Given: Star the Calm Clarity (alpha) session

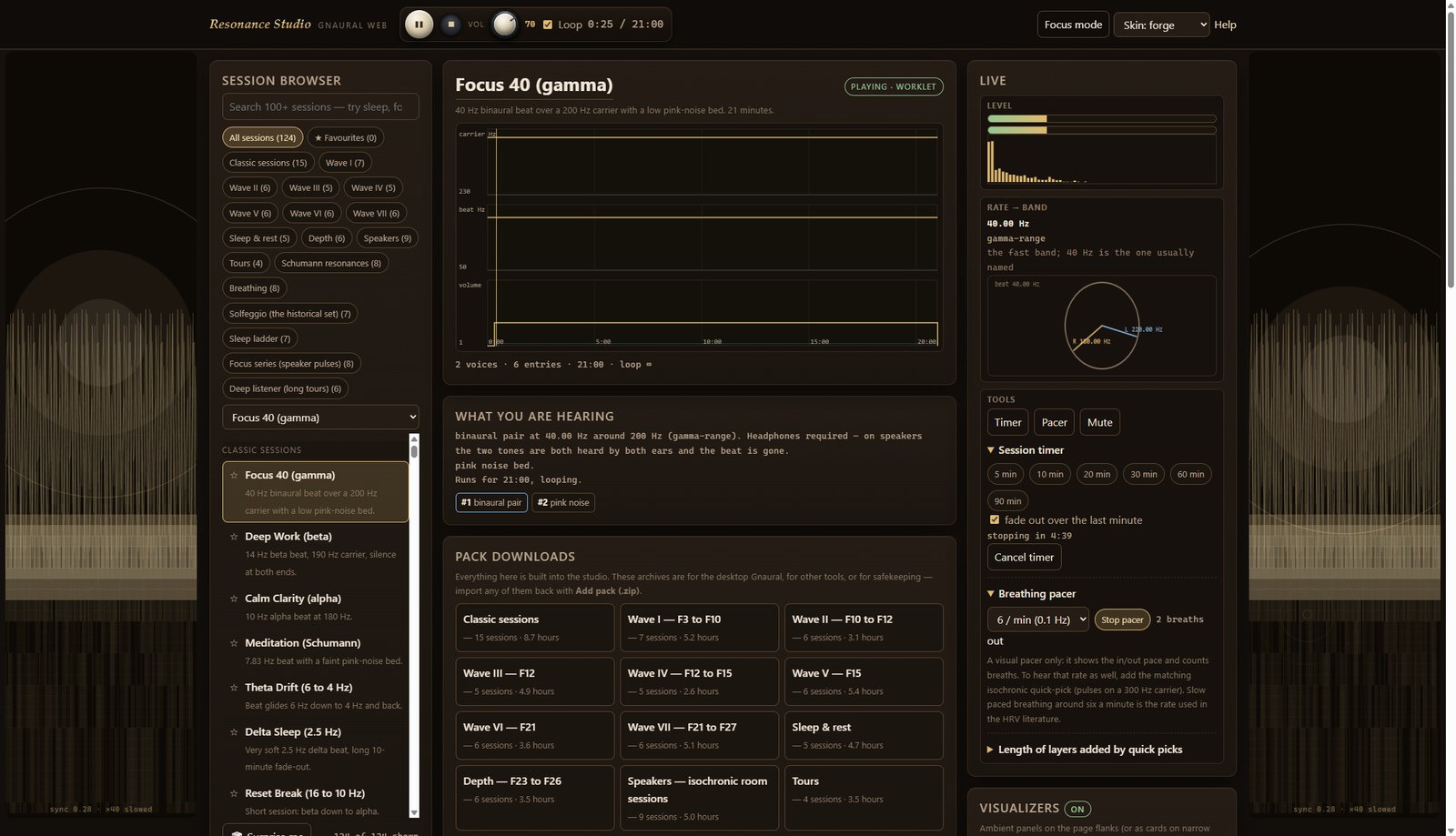Looking at the screenshot, I should tap(234, 599).
